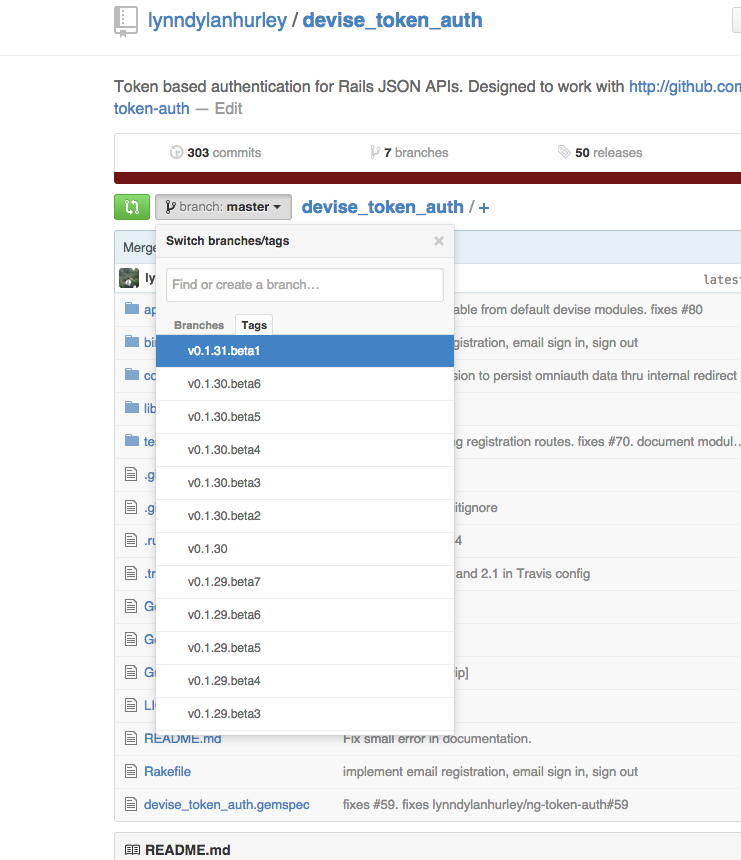Open the devise_token_auth repository title link
The width and height of the screenshot is (741, 860).
click(393, 20)
